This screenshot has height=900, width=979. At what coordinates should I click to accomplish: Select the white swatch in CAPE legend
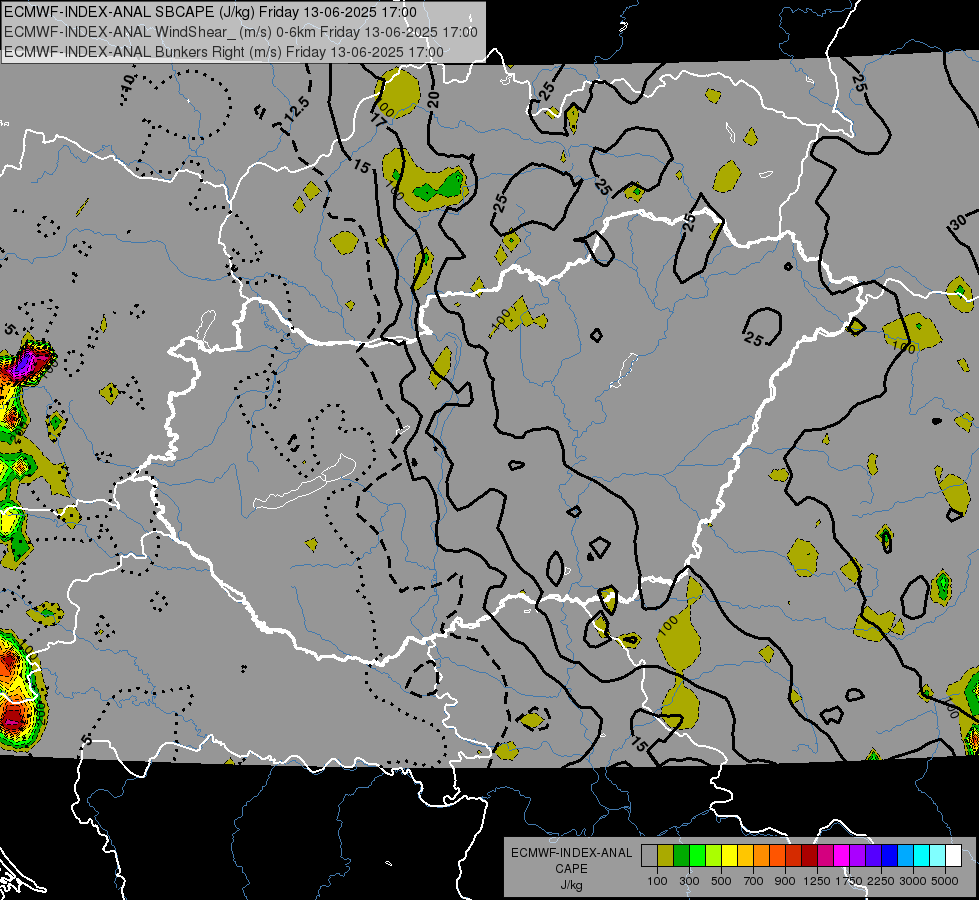click(954, 855)
